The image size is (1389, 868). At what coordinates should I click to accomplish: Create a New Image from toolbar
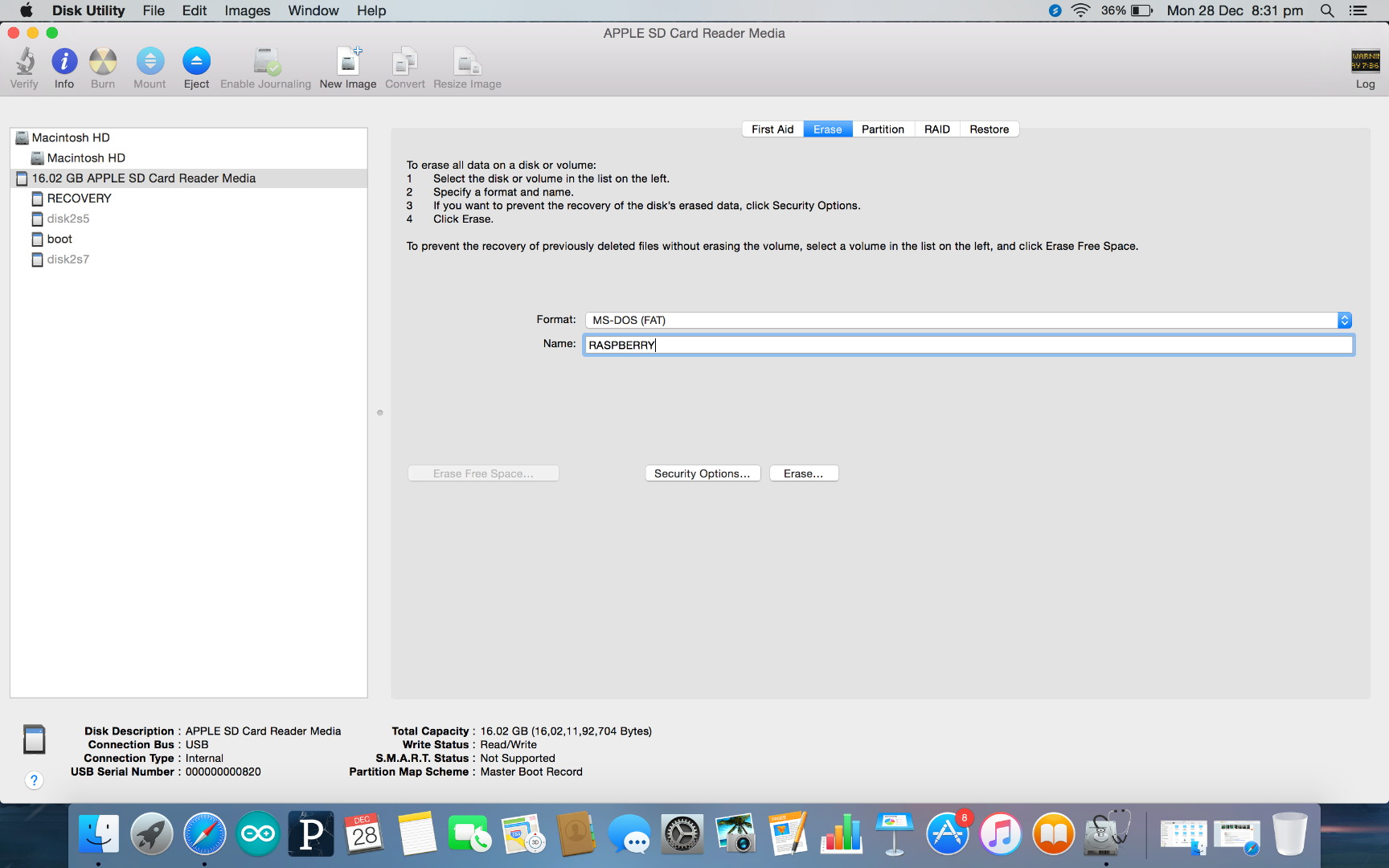click(x=348, y=68)
